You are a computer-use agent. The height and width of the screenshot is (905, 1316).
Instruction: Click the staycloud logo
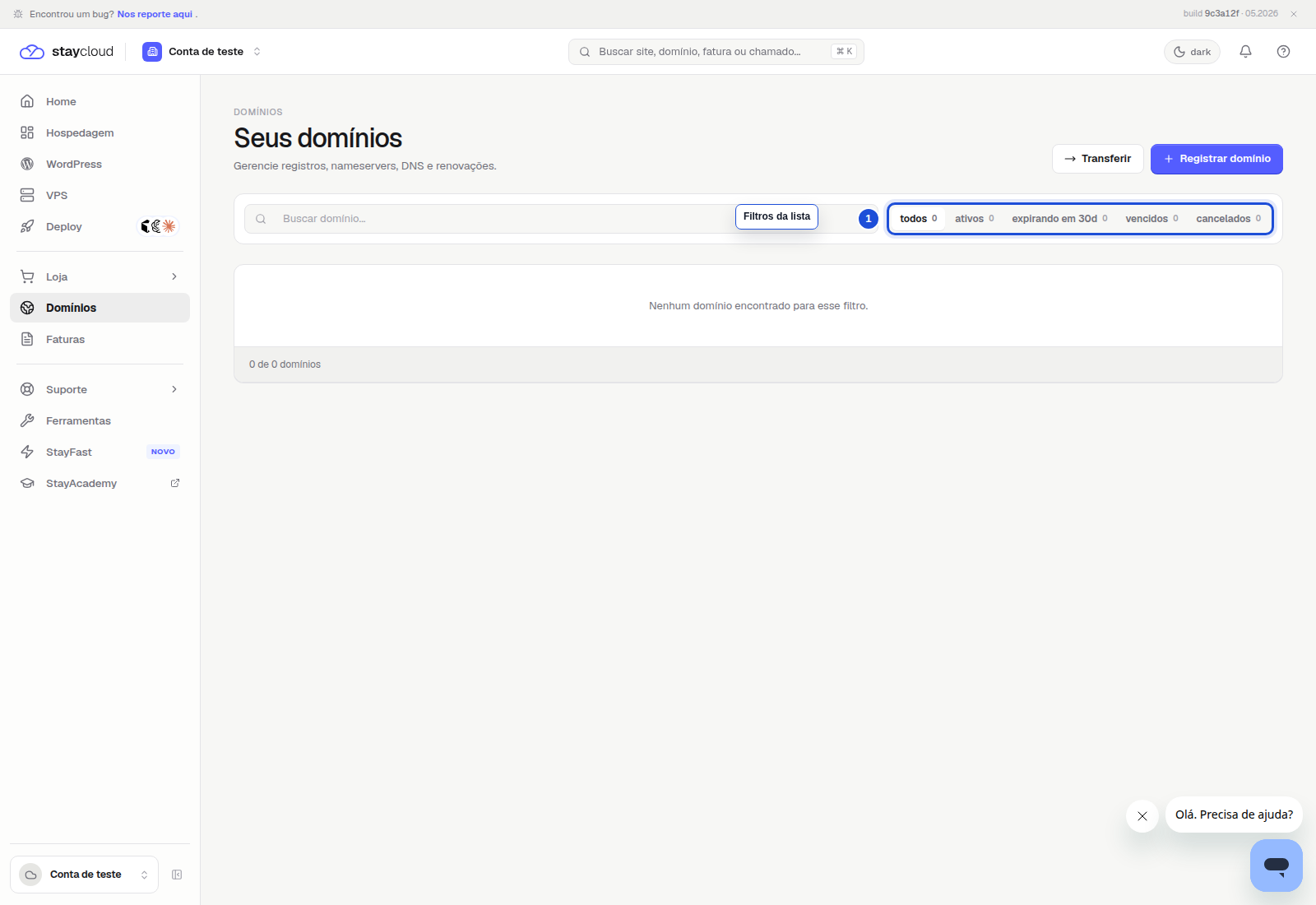pyautogui.click(x=67, y=51)
